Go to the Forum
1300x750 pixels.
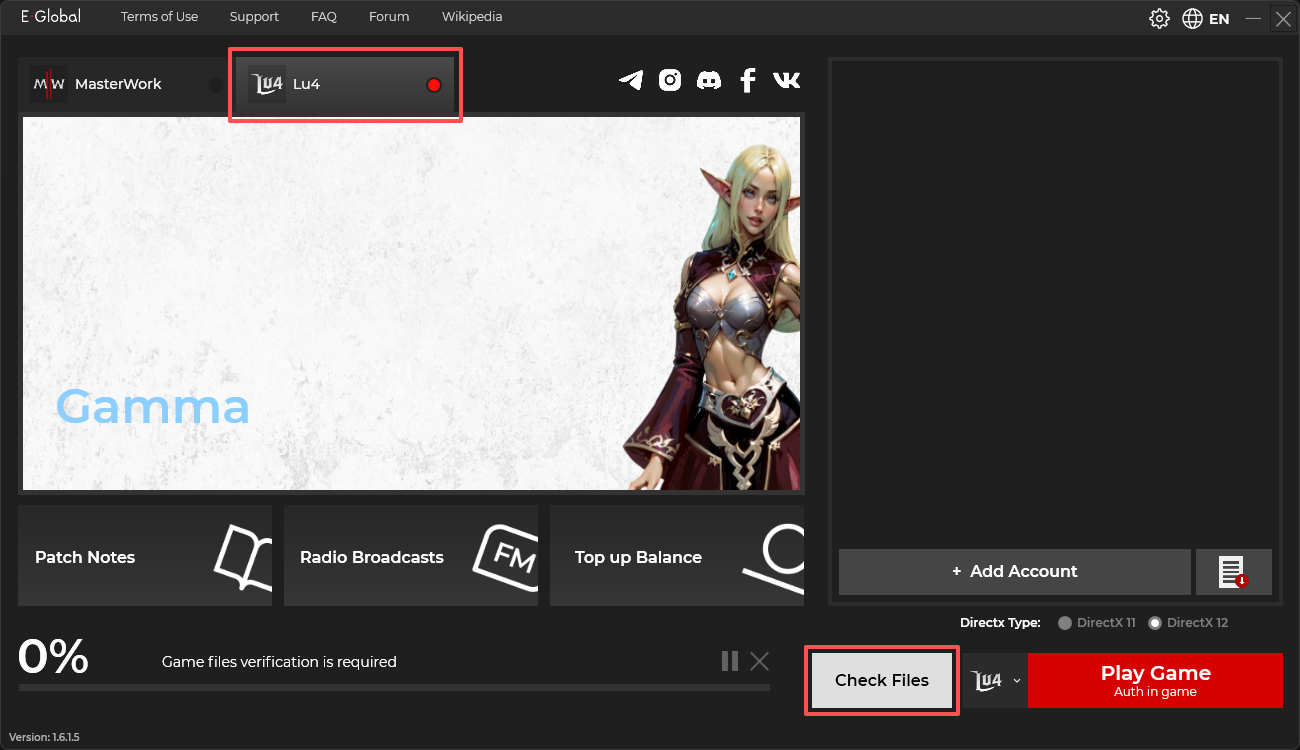[389, 17]
